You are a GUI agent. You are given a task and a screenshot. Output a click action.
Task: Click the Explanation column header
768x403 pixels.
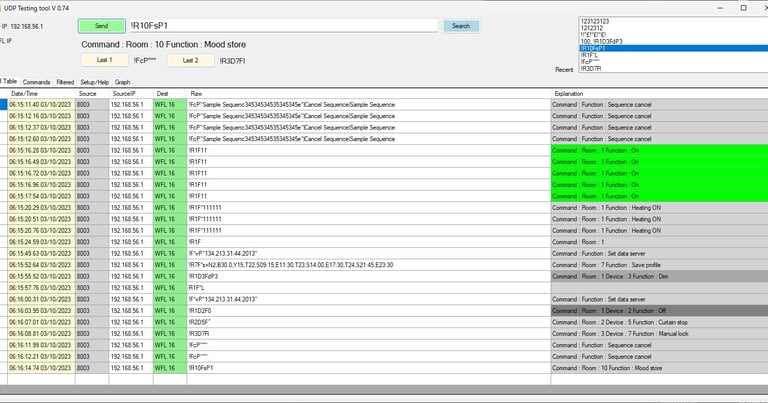pyautogui.click(x=659, y=94)
